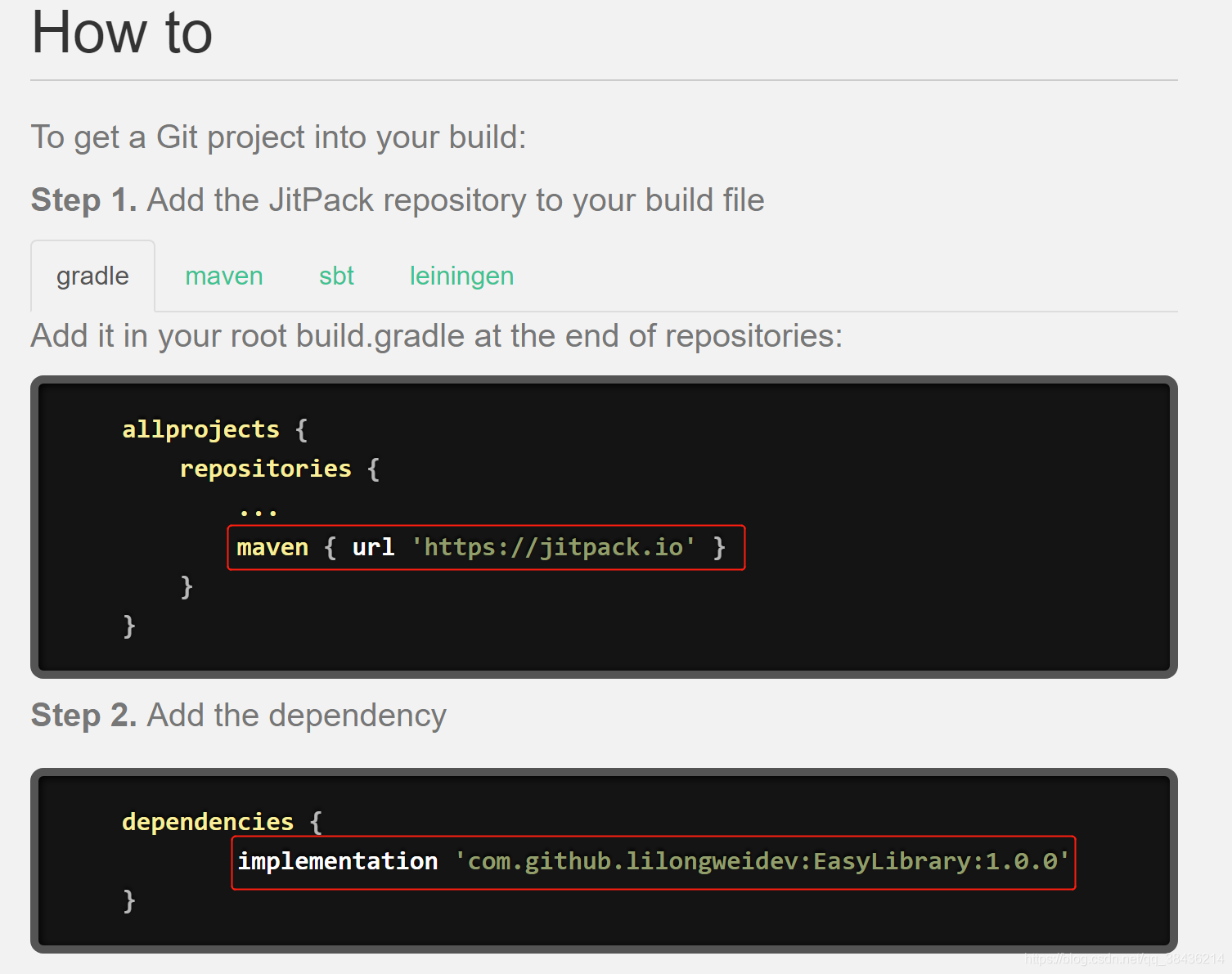Click the 'How to' page heading

tap(121, 33)
